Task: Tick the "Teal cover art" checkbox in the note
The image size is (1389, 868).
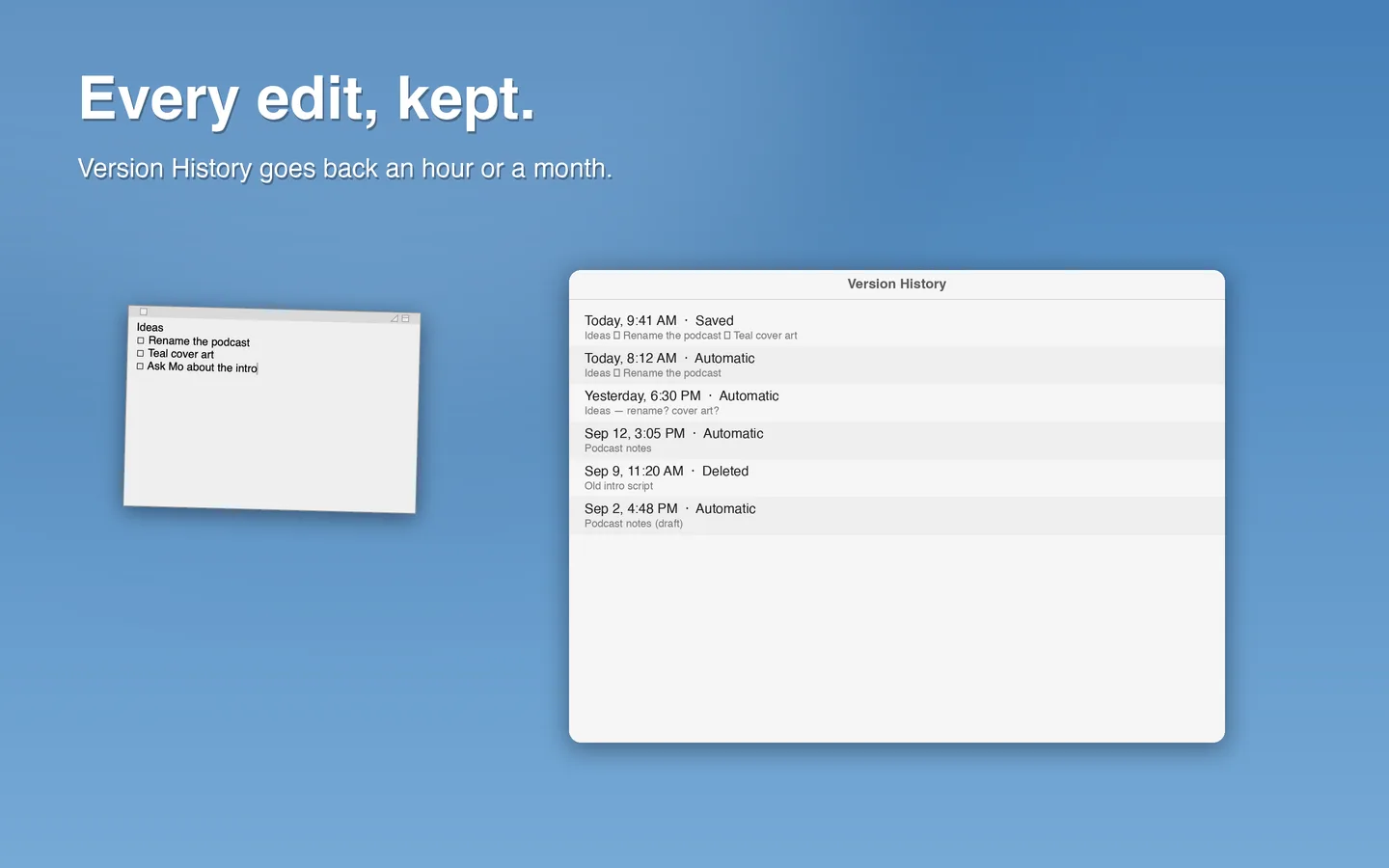Action: (x=141, y=353)
